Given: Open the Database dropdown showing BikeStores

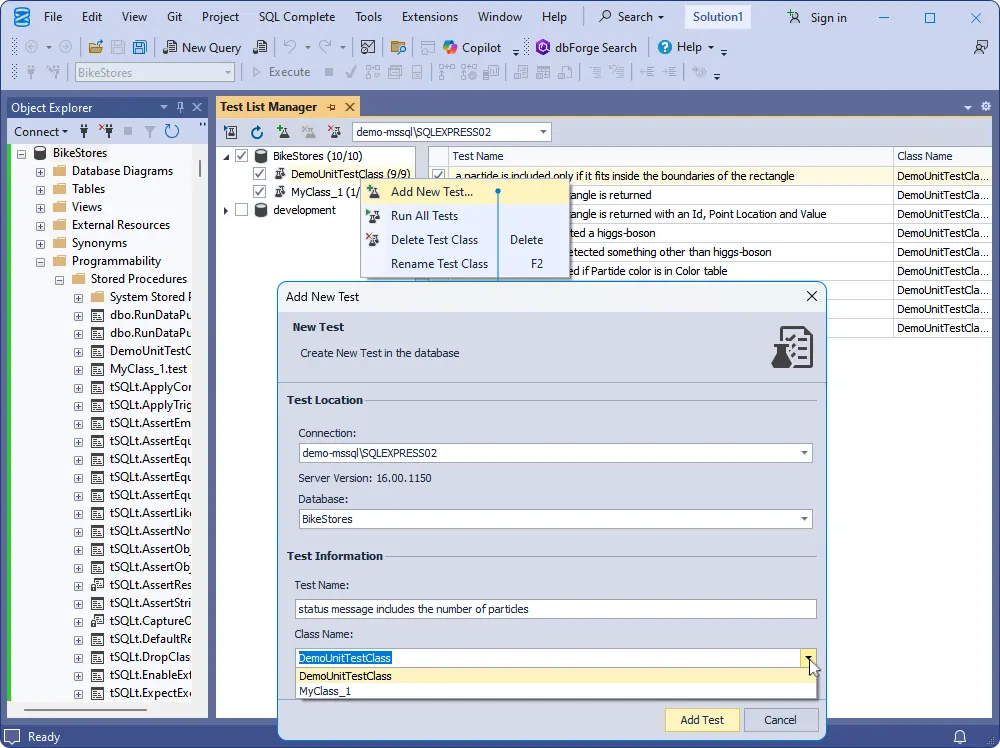Looking at the screenshot, I should [x=805, y=519].
